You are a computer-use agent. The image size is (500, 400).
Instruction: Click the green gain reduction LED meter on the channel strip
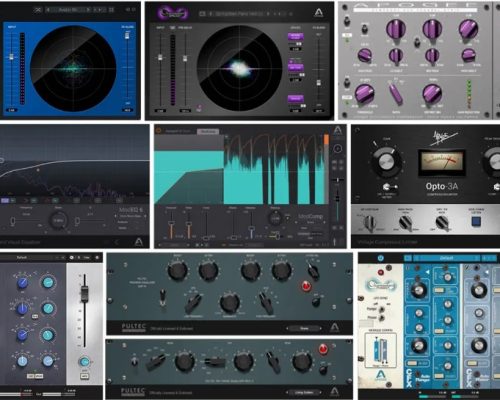pos(469,93)
